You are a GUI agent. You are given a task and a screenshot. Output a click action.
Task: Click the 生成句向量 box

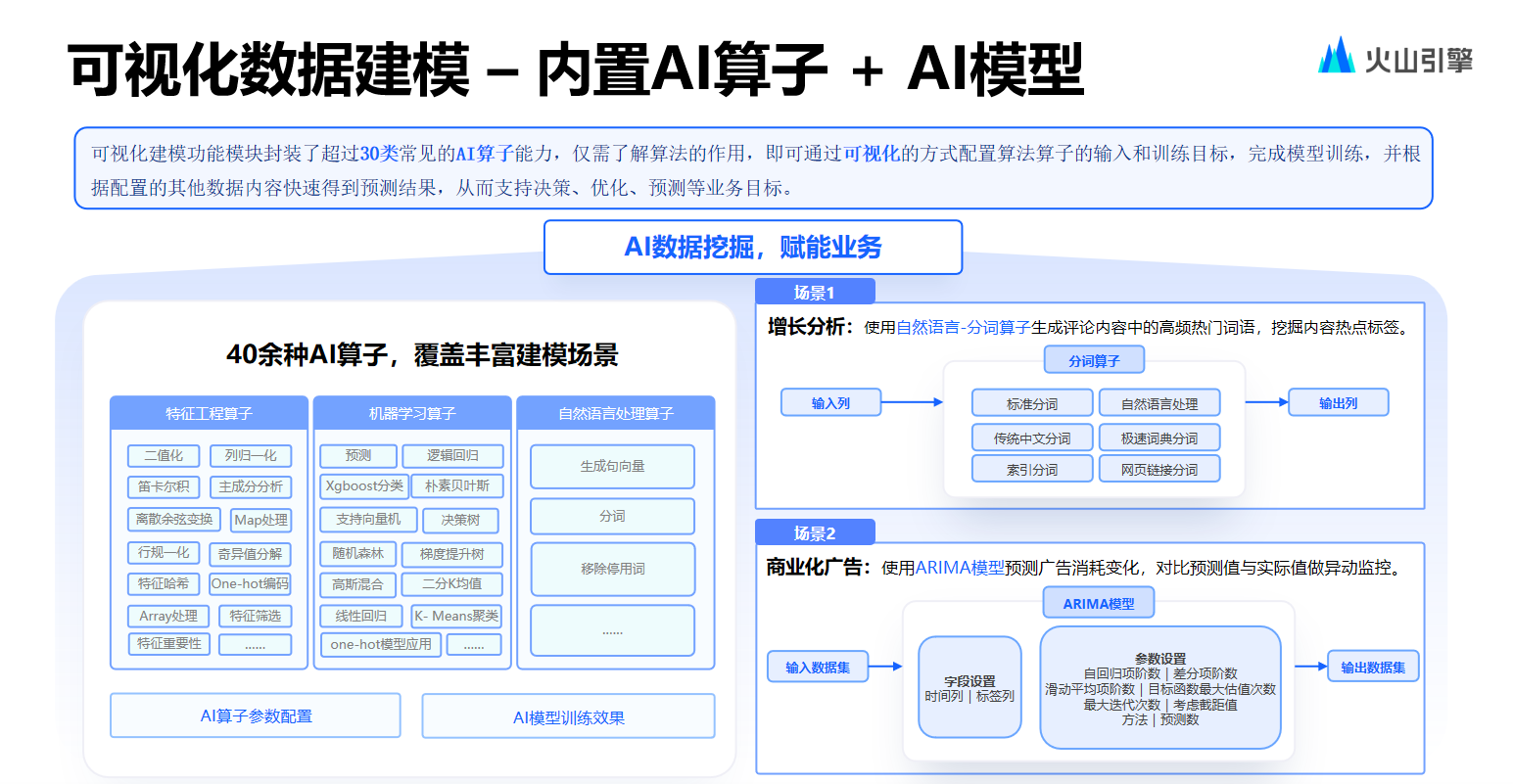point(612,467)
